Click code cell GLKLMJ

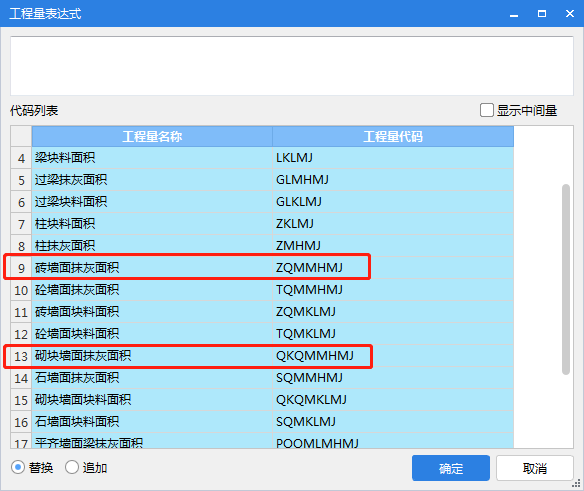[393, 202]
